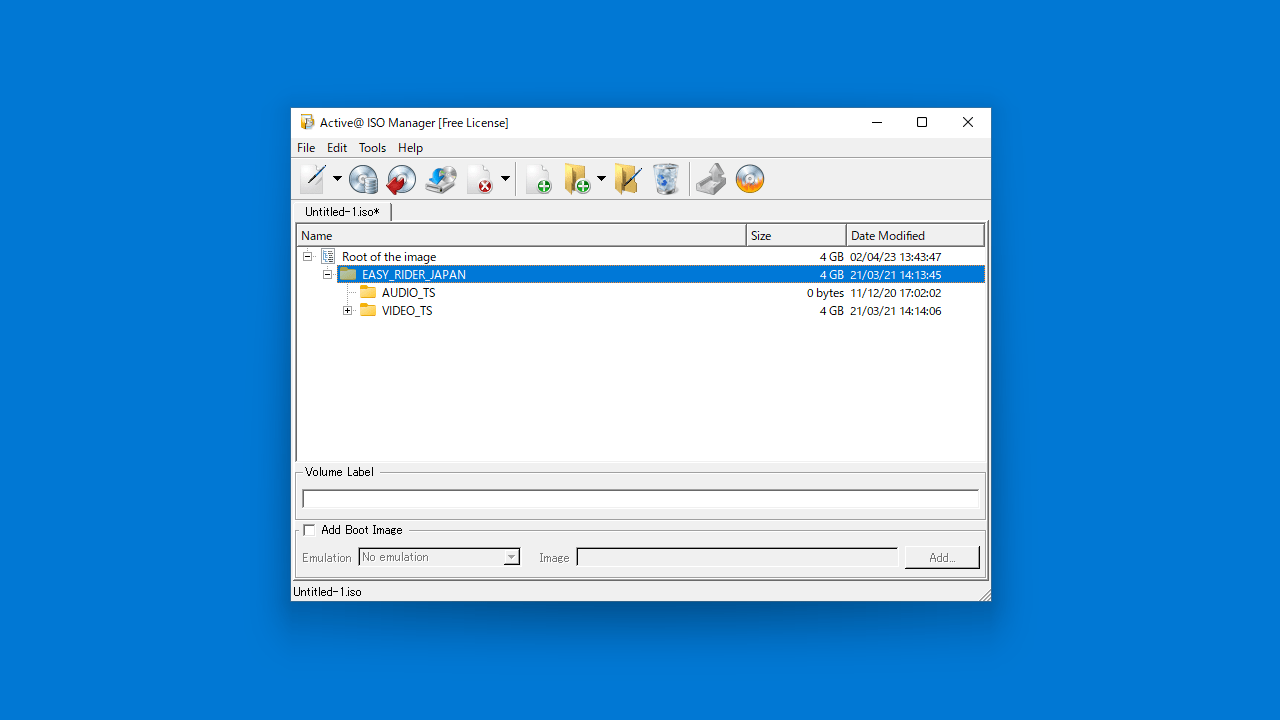The width and height of the screenshot is (1280, 720).
Task: Click the drive with blue arrow icon
Action: click(441, 179)
